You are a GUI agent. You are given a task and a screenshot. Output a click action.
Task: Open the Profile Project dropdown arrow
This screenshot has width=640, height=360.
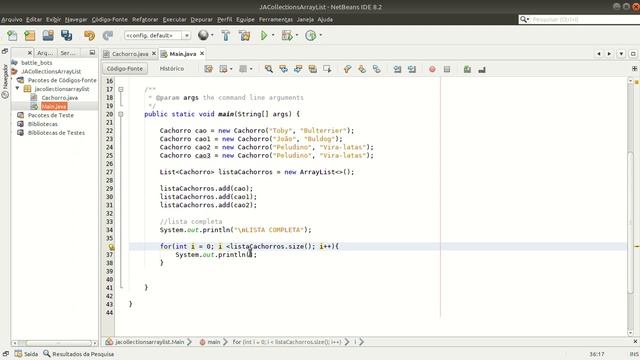click(x=320, y=35)
